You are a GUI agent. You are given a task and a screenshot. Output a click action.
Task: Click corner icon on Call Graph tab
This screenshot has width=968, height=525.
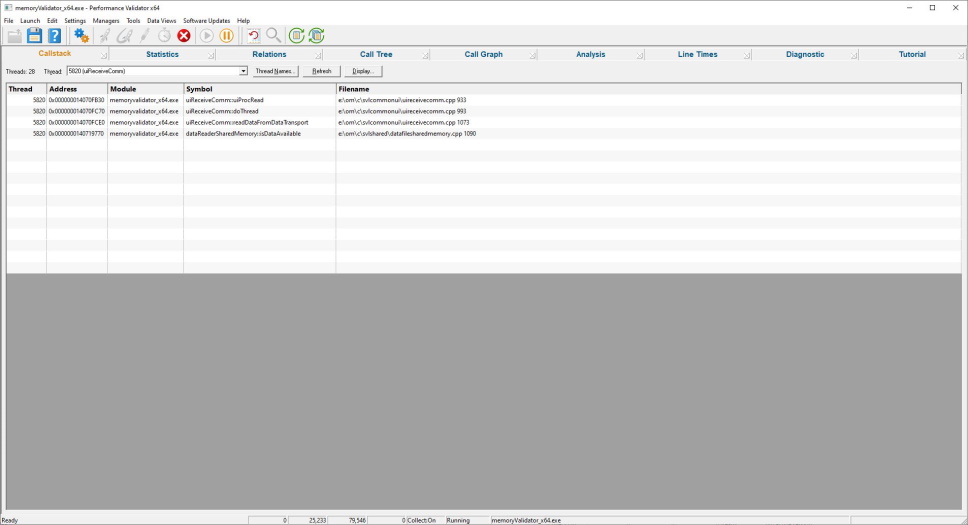click(x=533, y=56)
